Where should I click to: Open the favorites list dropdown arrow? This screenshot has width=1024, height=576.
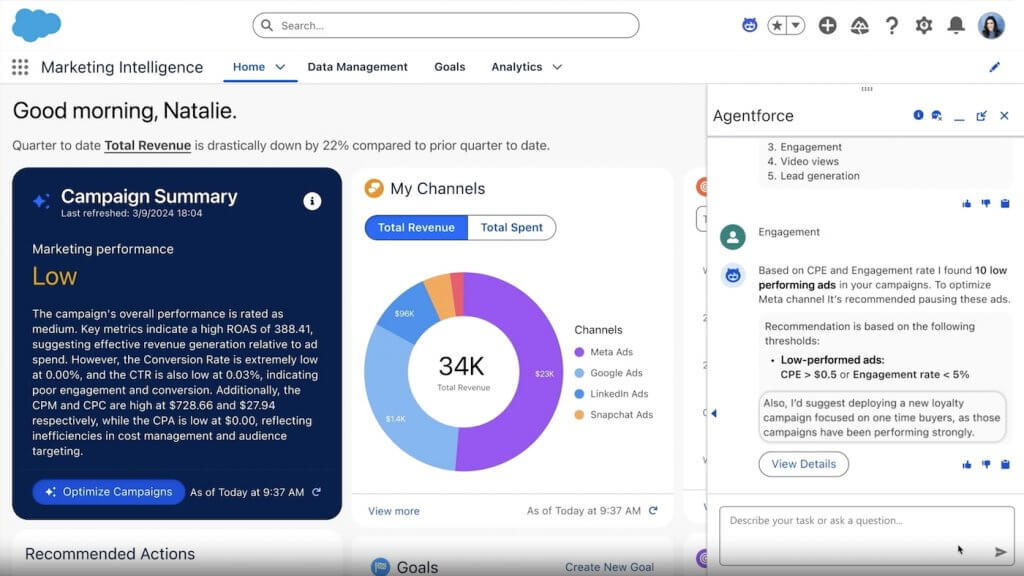pos(793,25)
